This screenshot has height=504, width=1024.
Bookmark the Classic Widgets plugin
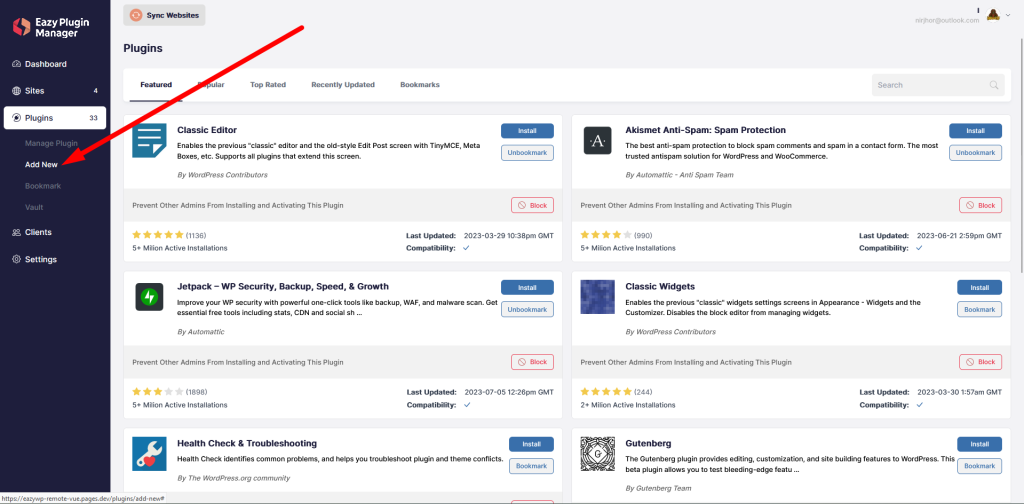[980, 309]
